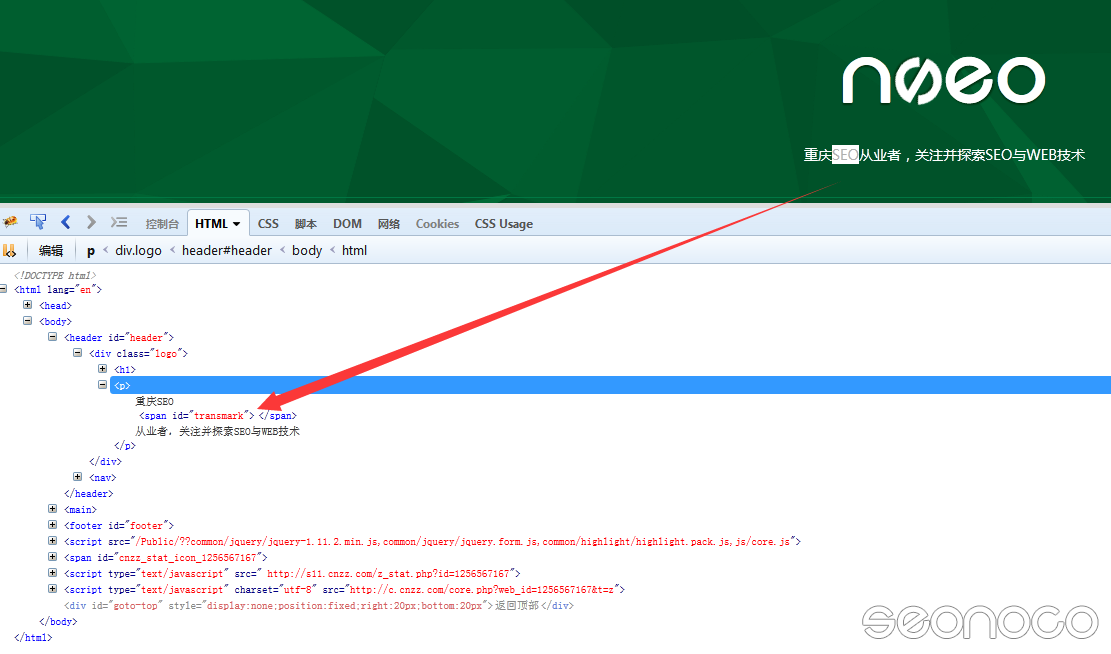Click the NOEO logo in header
This screenshot has height=654, width=1111.
tap(943, 80)
